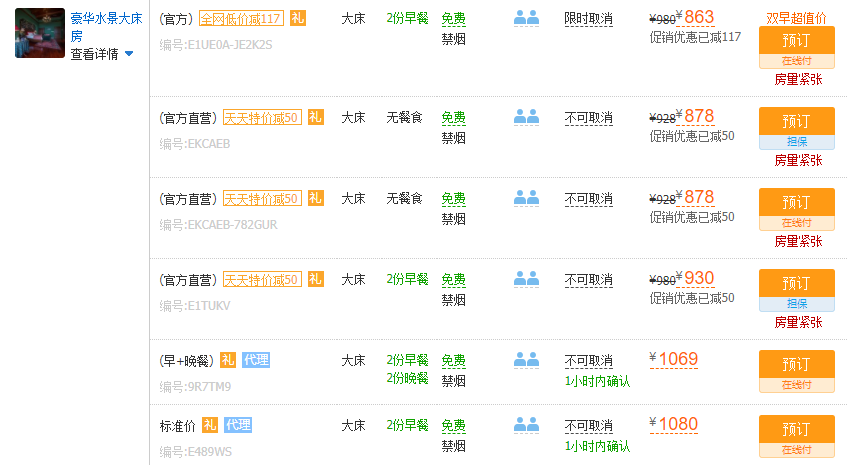Book the ¥930 room with 预订
This screenshot has width=848, height=465.
pyautogui.click(x=796, y=283)
